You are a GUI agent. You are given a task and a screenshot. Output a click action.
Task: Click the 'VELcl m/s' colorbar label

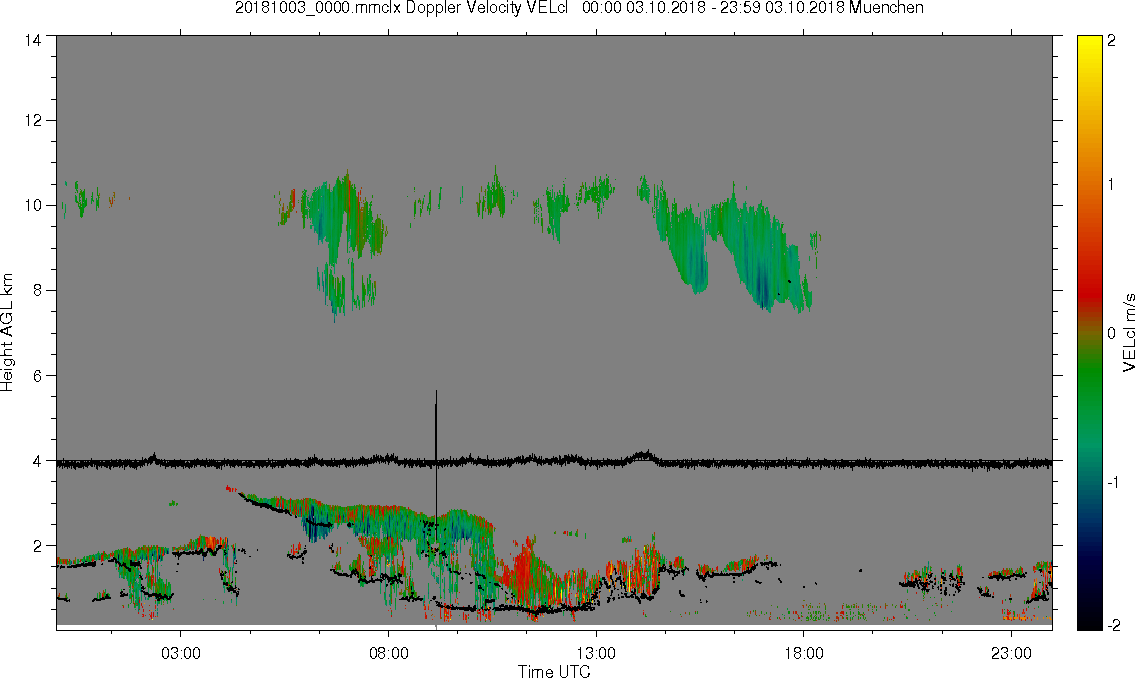click(1128, 333)
